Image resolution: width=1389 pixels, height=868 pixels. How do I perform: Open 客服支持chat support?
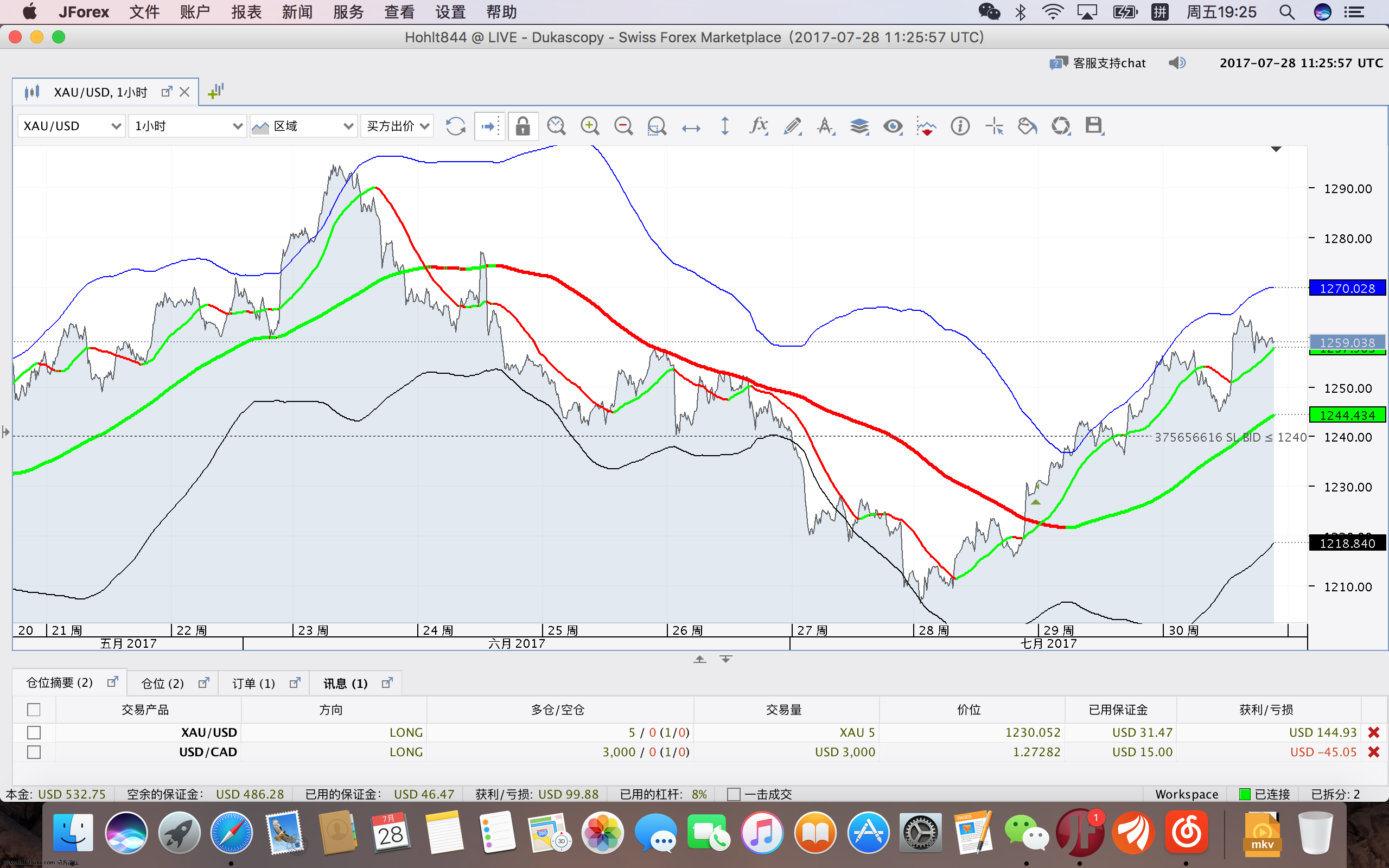(1098, 63)
